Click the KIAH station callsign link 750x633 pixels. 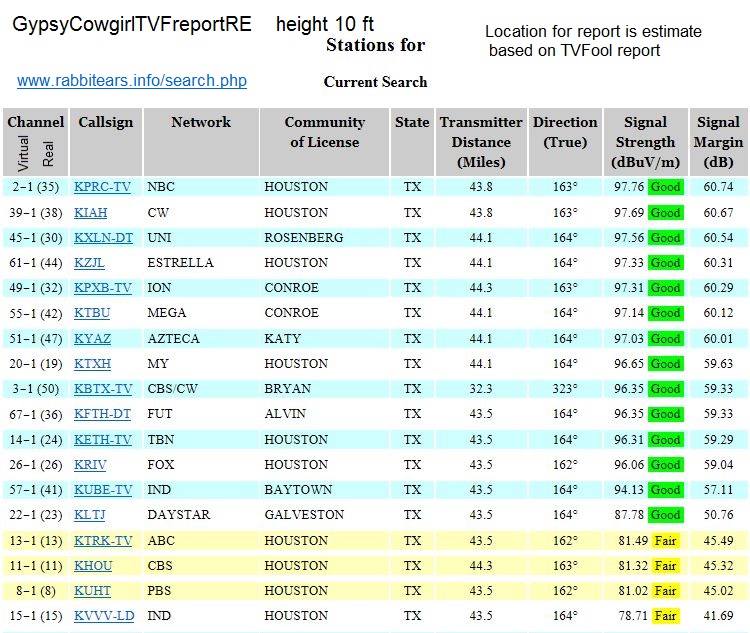coord(90,213)
